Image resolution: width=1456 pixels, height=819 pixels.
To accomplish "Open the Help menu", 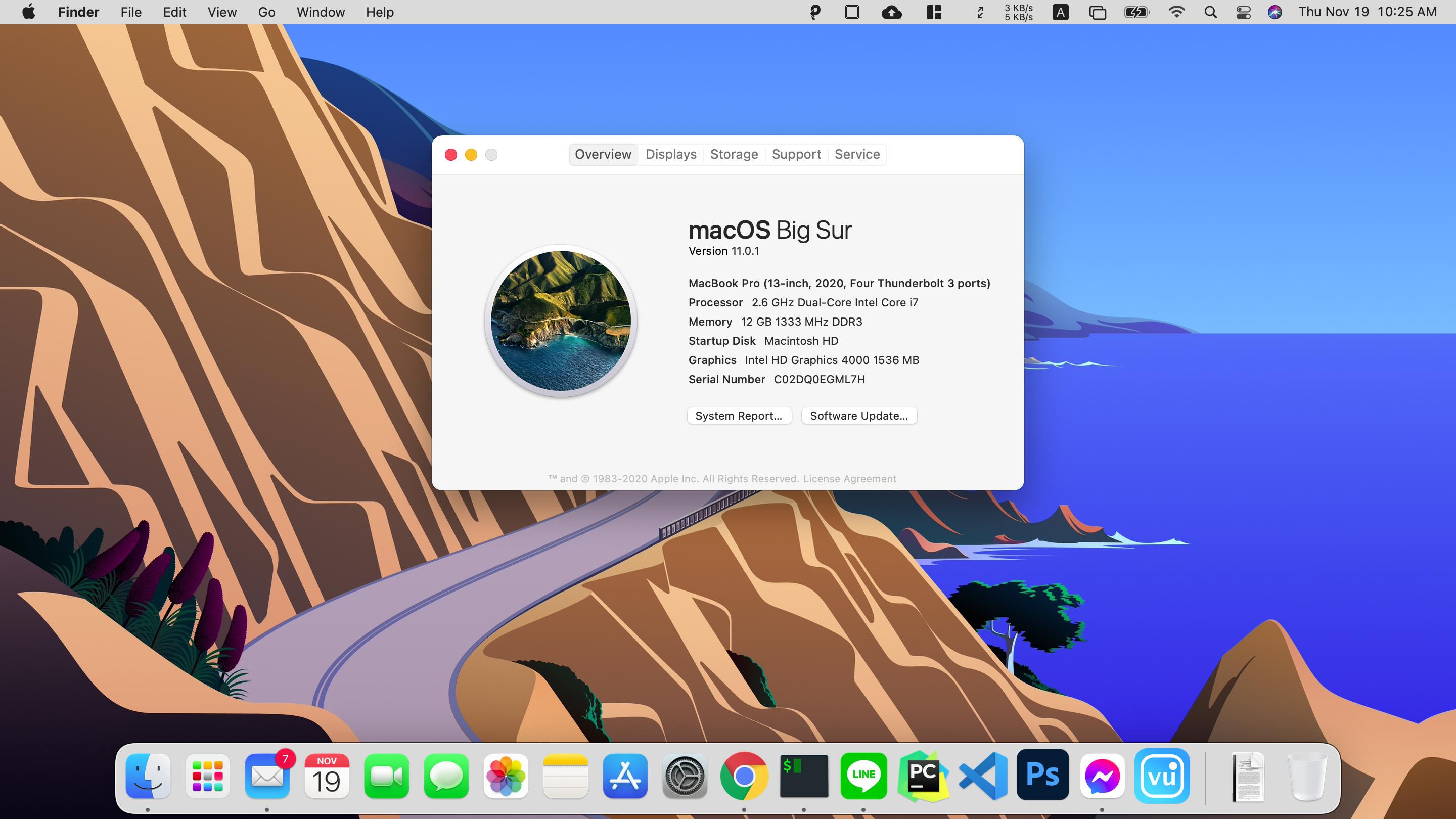I will (379, 12).
